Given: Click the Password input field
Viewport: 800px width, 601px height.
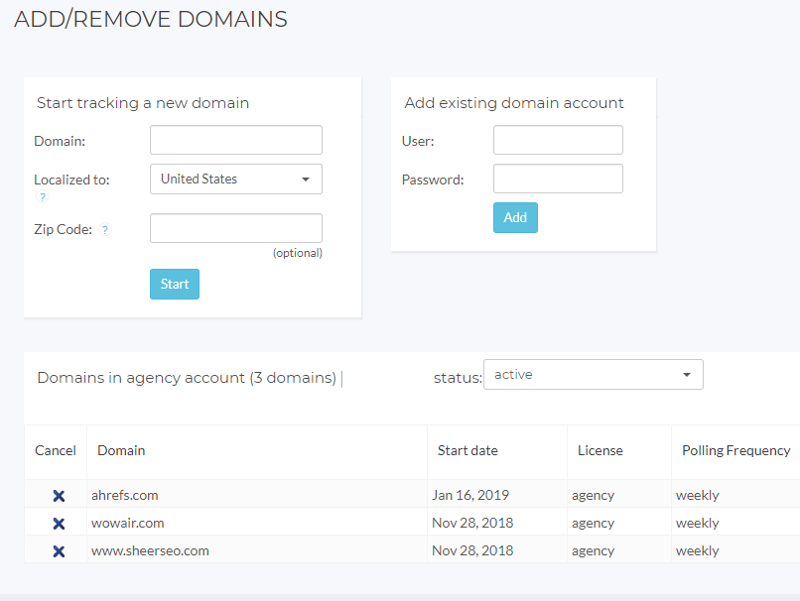Looking at the screenshot, I should 558,179.
